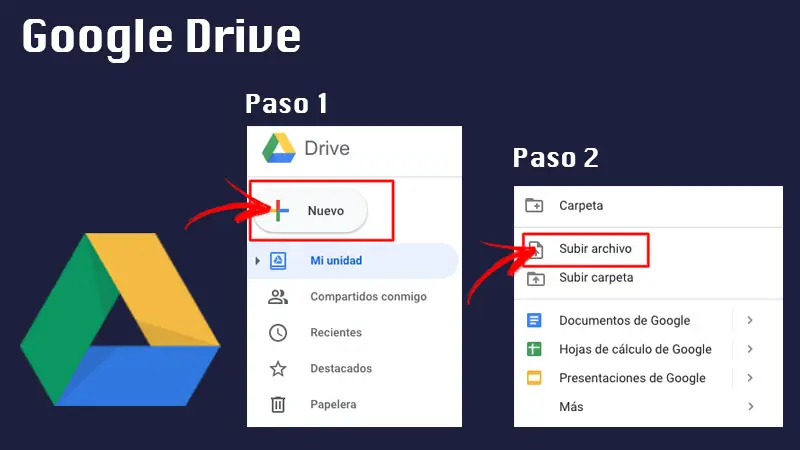Image resolution: width=800 pixels, height=450 pixels.
Task: Expand the Más submenu arrow
Action: click(x=750, y=407)
